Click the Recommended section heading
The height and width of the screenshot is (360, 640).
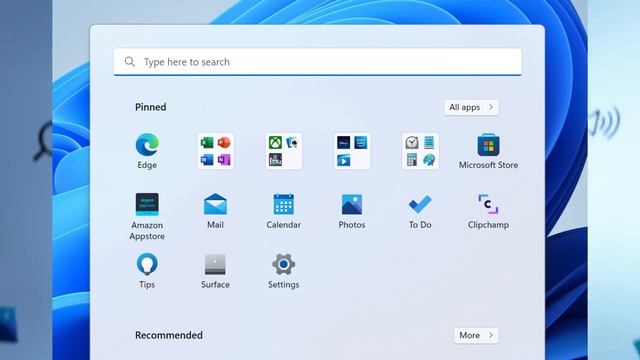pyautogui.click(x=169, y=335)
